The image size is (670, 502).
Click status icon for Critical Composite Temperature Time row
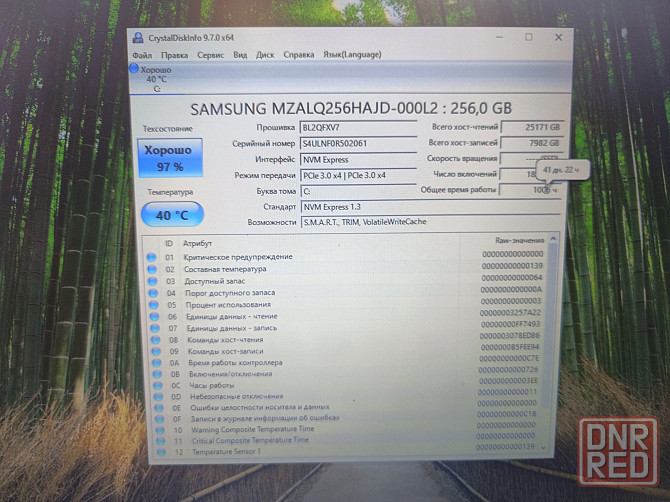(161, 441)
